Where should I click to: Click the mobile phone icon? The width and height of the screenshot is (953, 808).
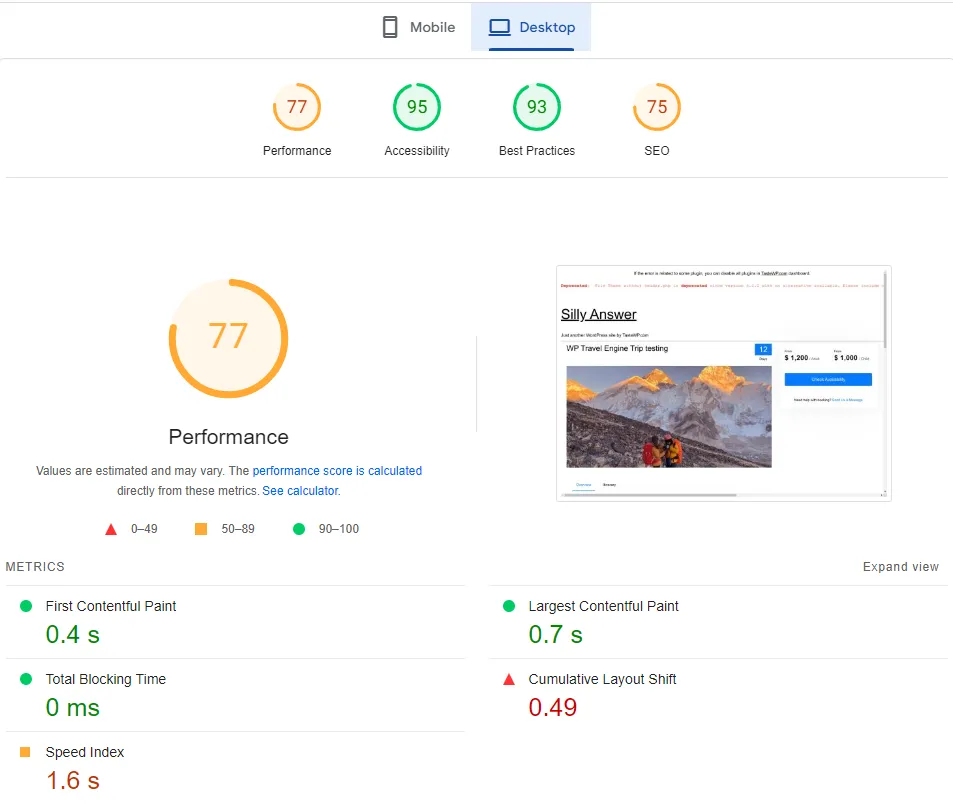pyautogui.click(x=390, y=27)
